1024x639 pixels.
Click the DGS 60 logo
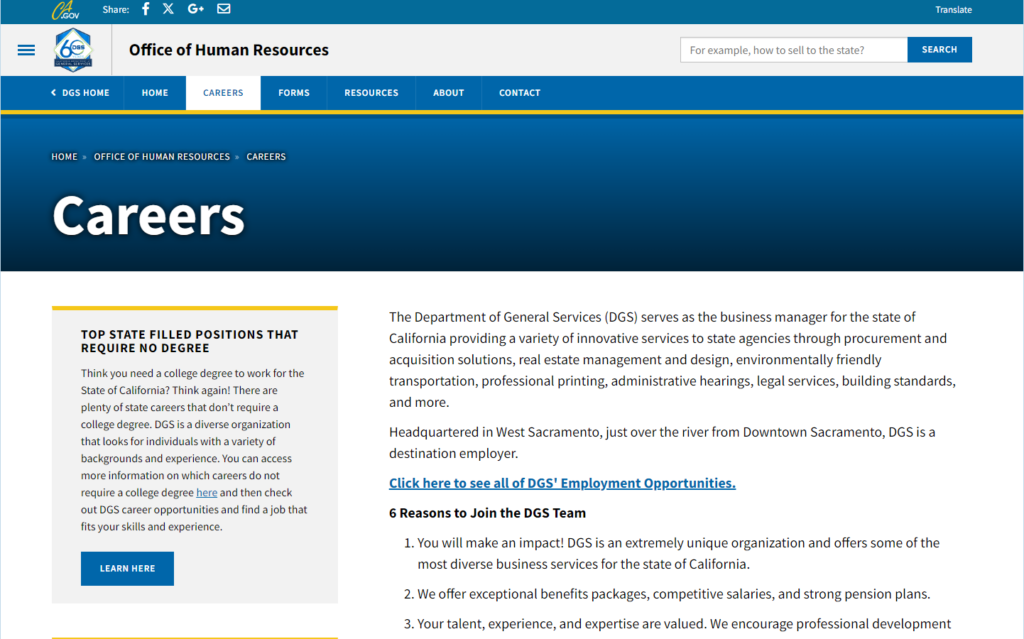(73, 50)
